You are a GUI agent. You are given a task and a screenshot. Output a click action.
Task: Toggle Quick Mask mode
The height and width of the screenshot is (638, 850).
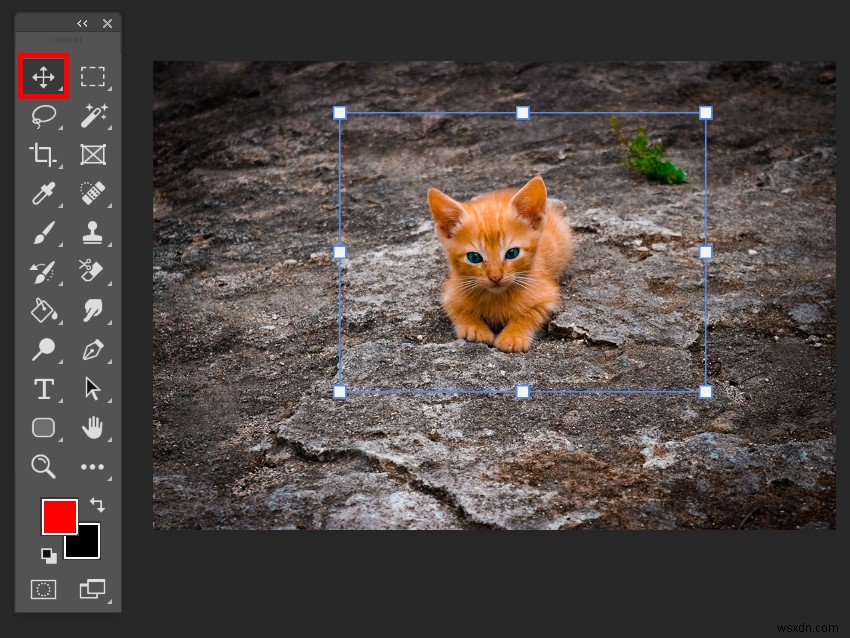[43, 590]
